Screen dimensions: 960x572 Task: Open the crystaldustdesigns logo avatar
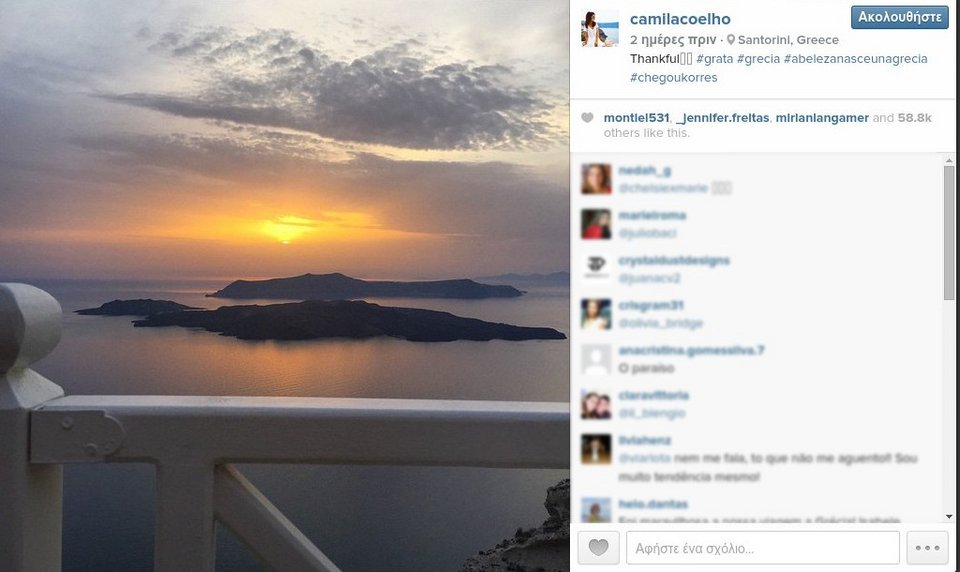point(596,268)
